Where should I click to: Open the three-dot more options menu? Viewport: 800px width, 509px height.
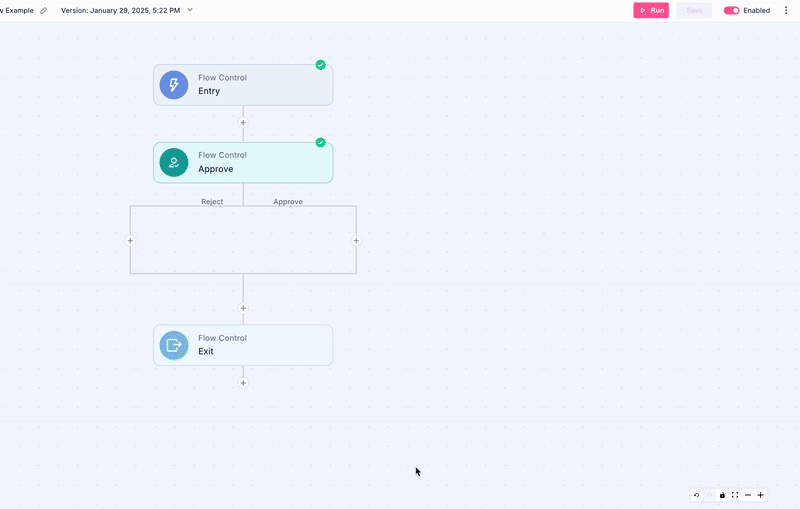pos(786,10)
